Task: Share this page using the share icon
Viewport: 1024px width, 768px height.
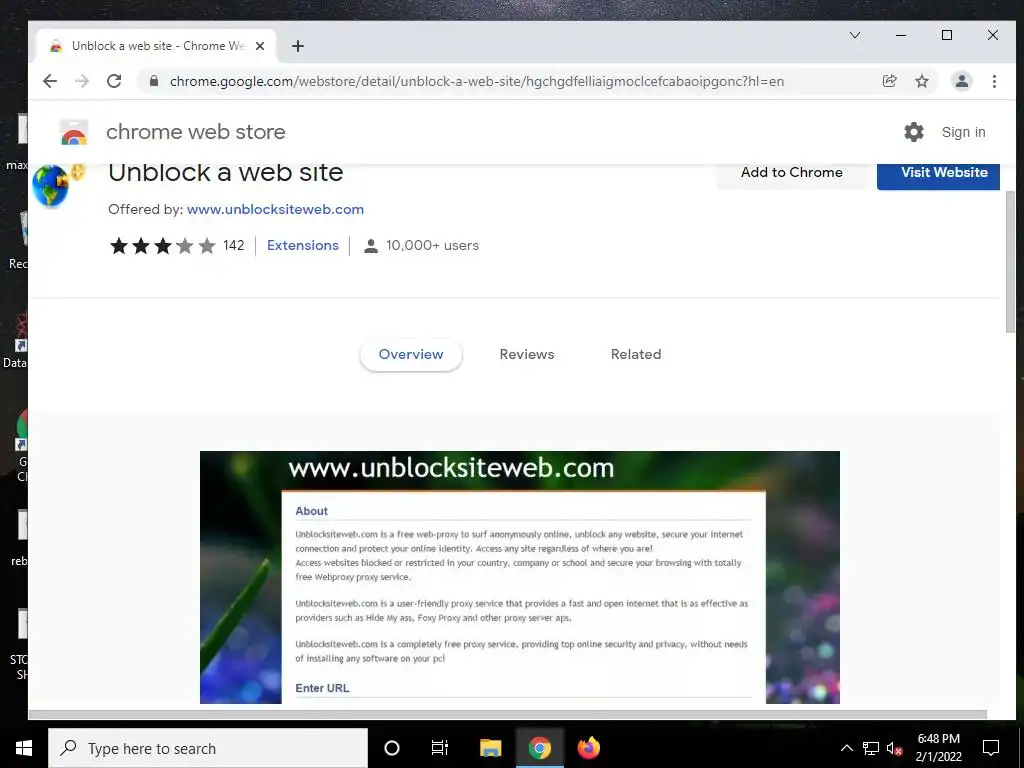Action: [x=889, y=81]
